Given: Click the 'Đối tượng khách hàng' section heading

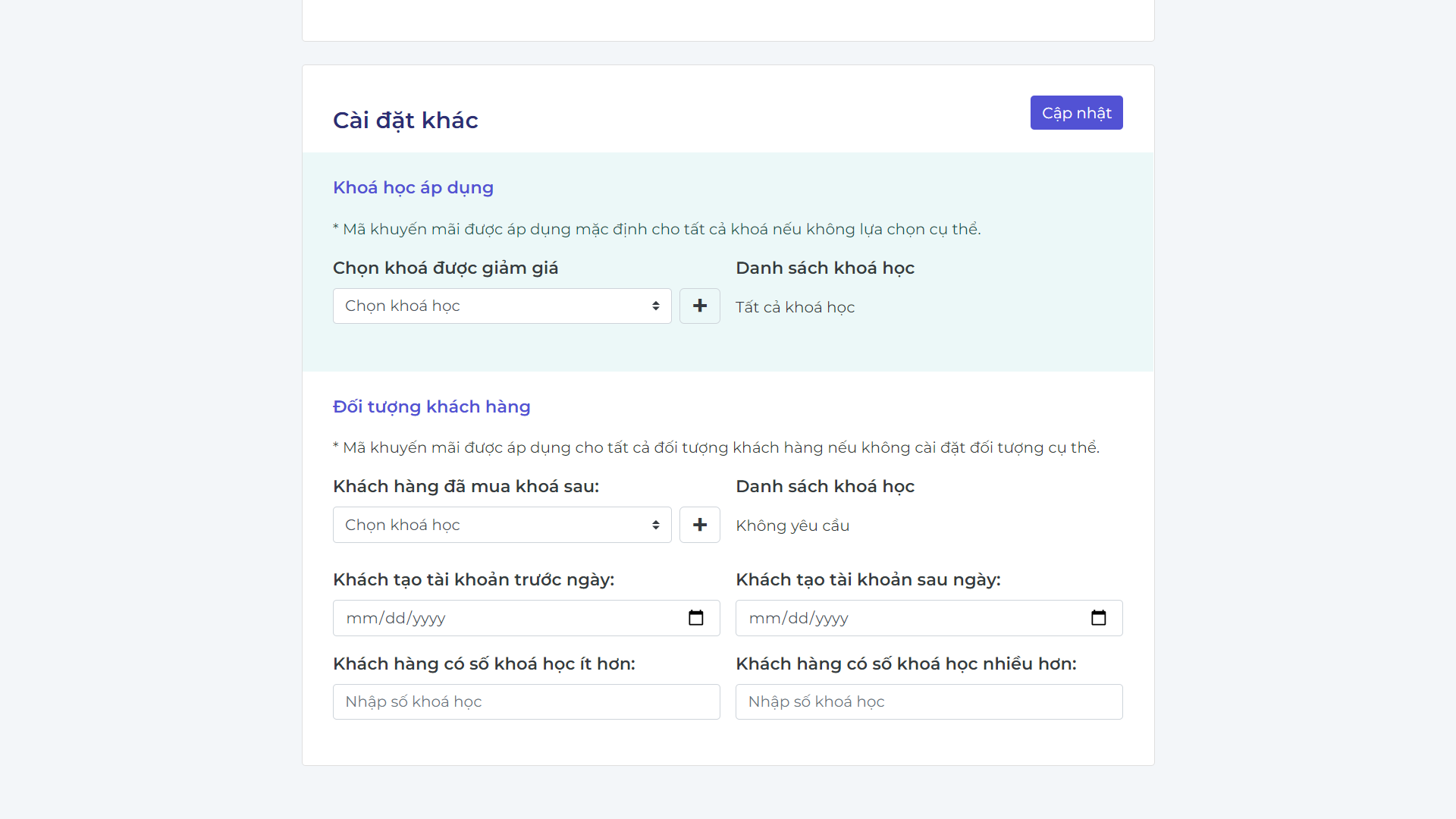Looking at the screenshot, I should click(431, 406).
